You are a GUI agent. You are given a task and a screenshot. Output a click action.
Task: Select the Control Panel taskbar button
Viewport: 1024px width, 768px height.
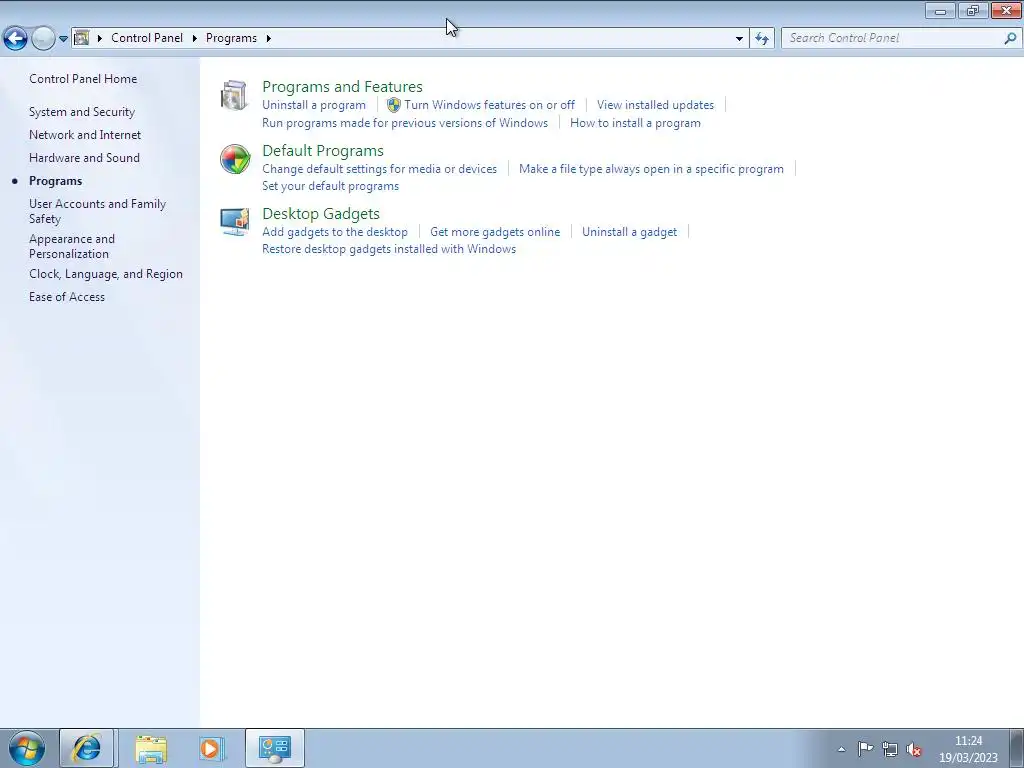pyautogui.click(x=275, y=748)
